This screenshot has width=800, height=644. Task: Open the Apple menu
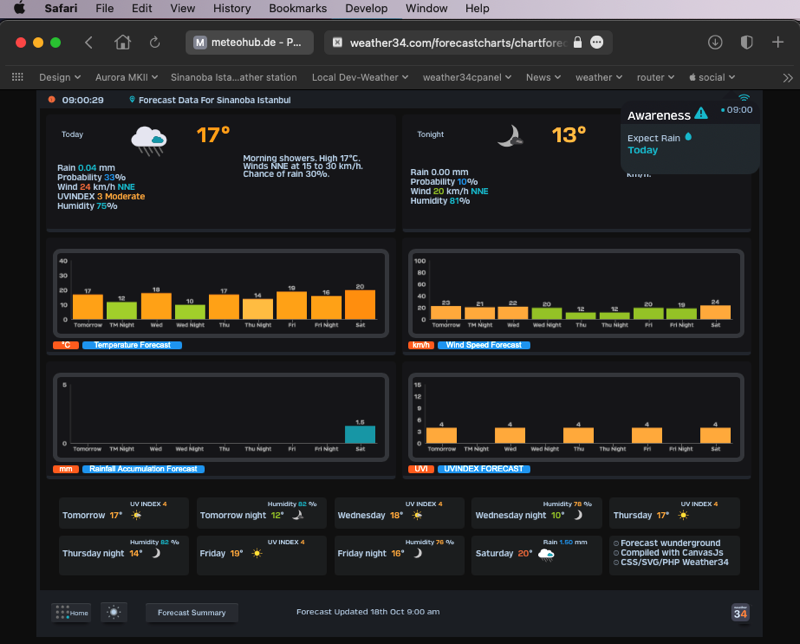(x=19, y=8)
